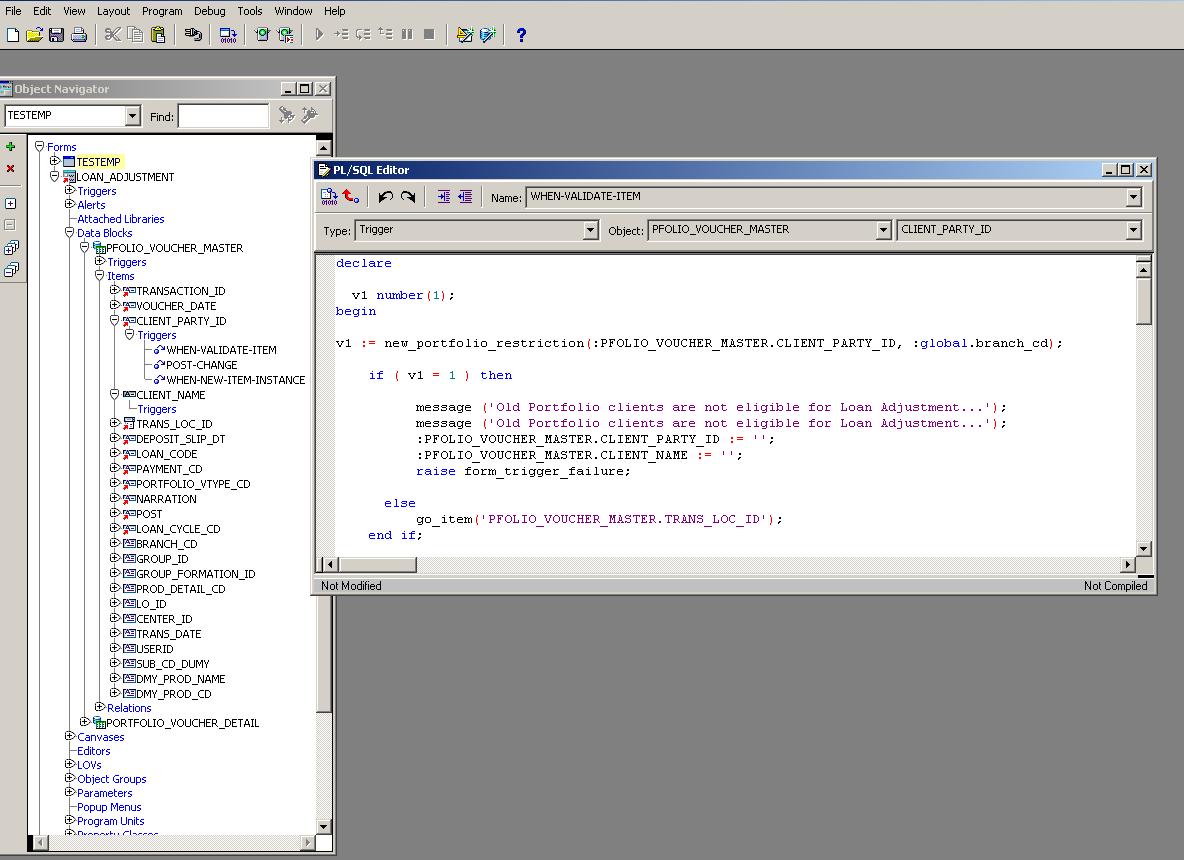
Task: Click the red X Delete icon in Object Navigator
Action: coord(11,168)
